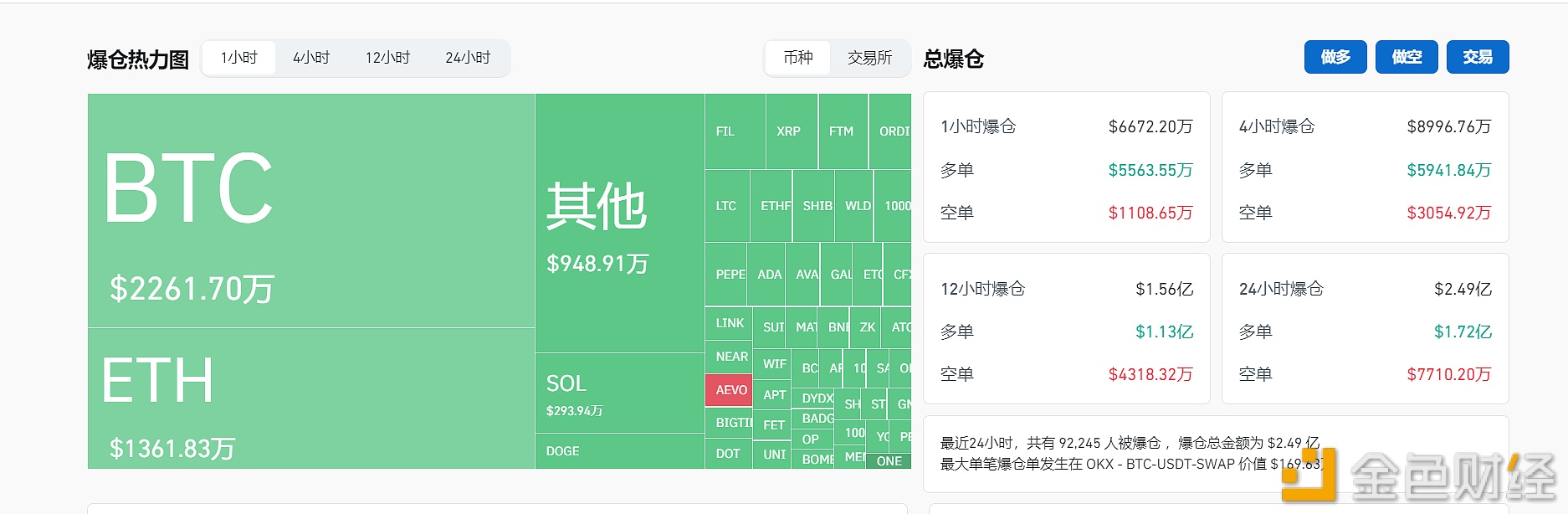Select the red AEVO tile
Image resolution: width=1568 pixels, height=514 pixels.
coord(730,390)
